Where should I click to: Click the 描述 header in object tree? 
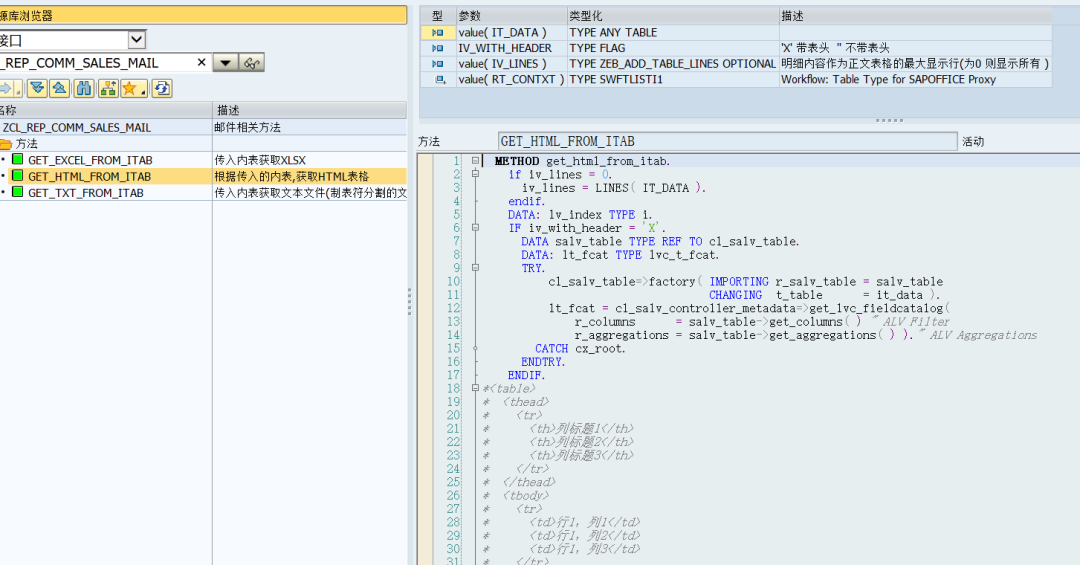pyautogui.click(x=309, y=110)
